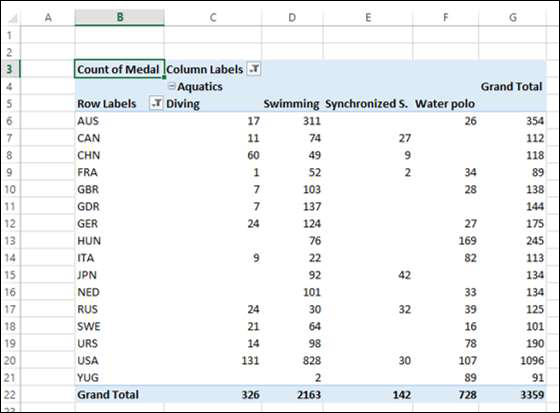
Task: Select row 13 header
Action: pos(10,240)
